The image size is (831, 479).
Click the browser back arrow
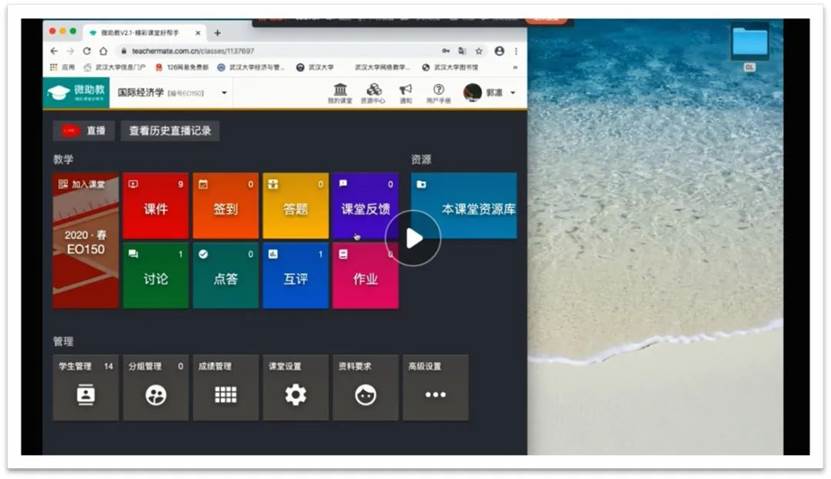click(55, 51)
